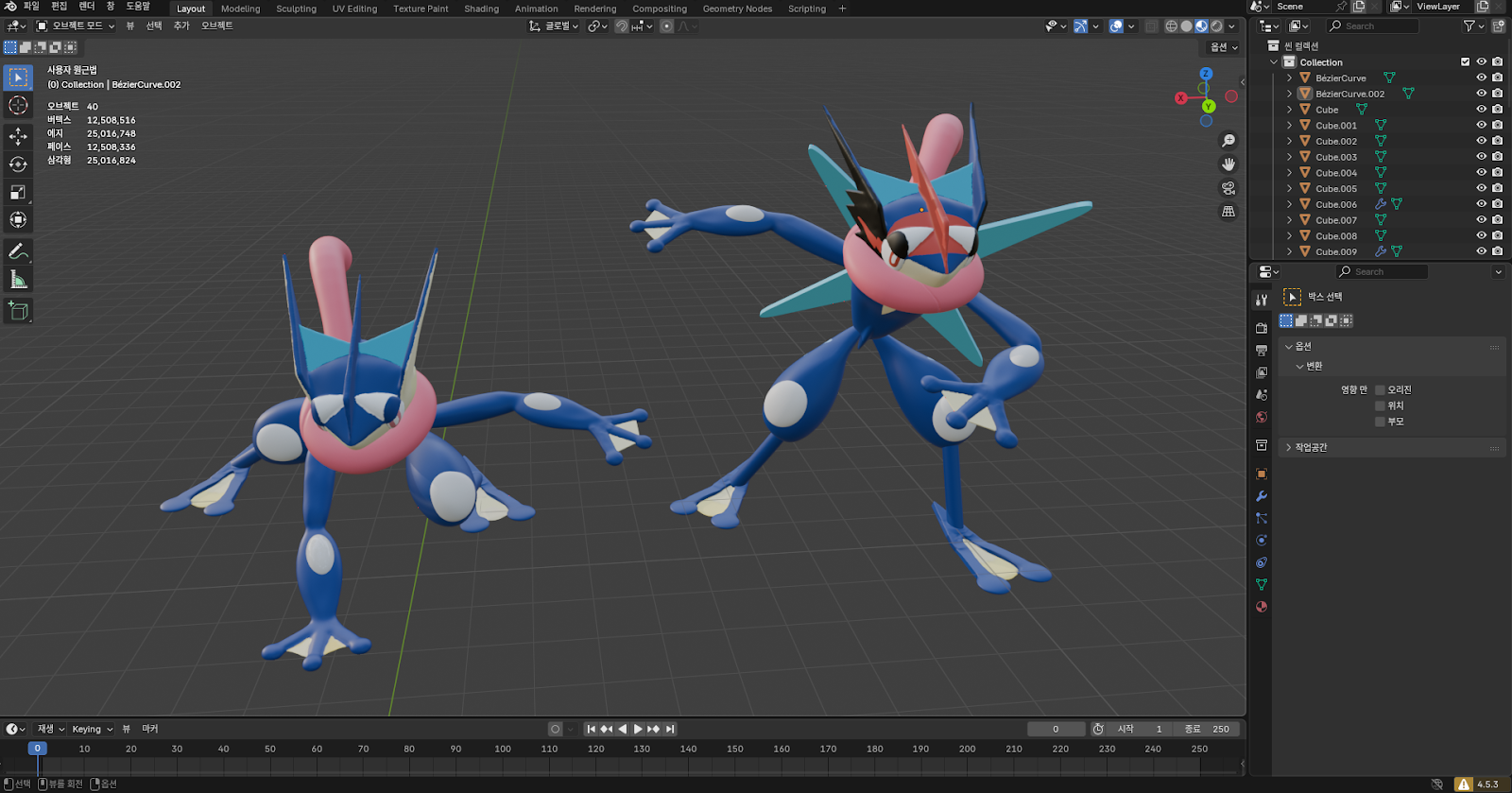Click the green Y axis on navigation gizmo
Viewport: 1512px width, 793px height.
(x=1209, y=107)
